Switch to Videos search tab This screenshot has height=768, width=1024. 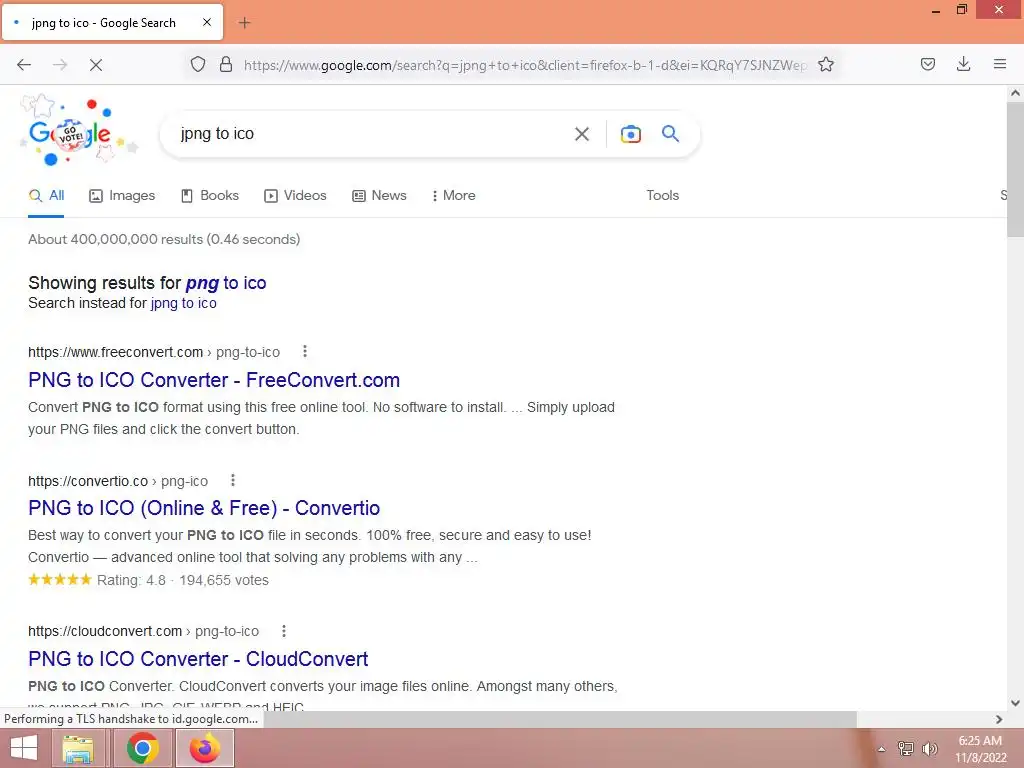point(295,195)
